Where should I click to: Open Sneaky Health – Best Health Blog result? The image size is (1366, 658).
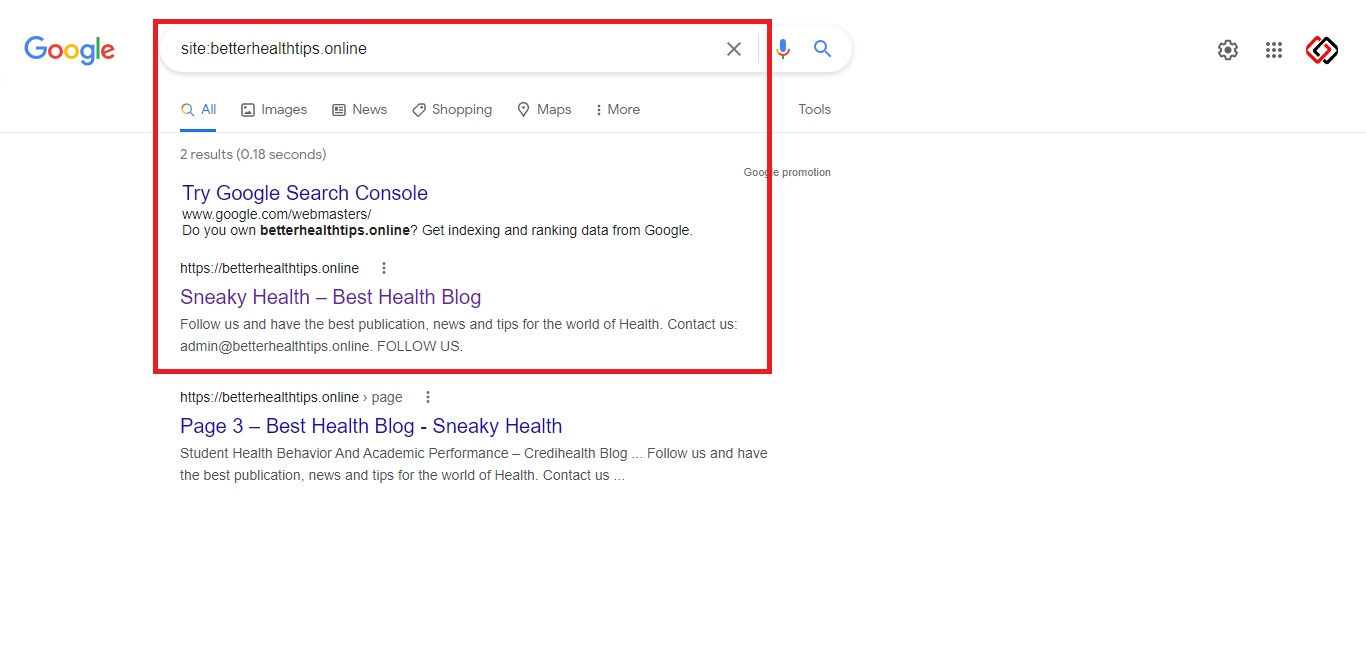point(331,297)
